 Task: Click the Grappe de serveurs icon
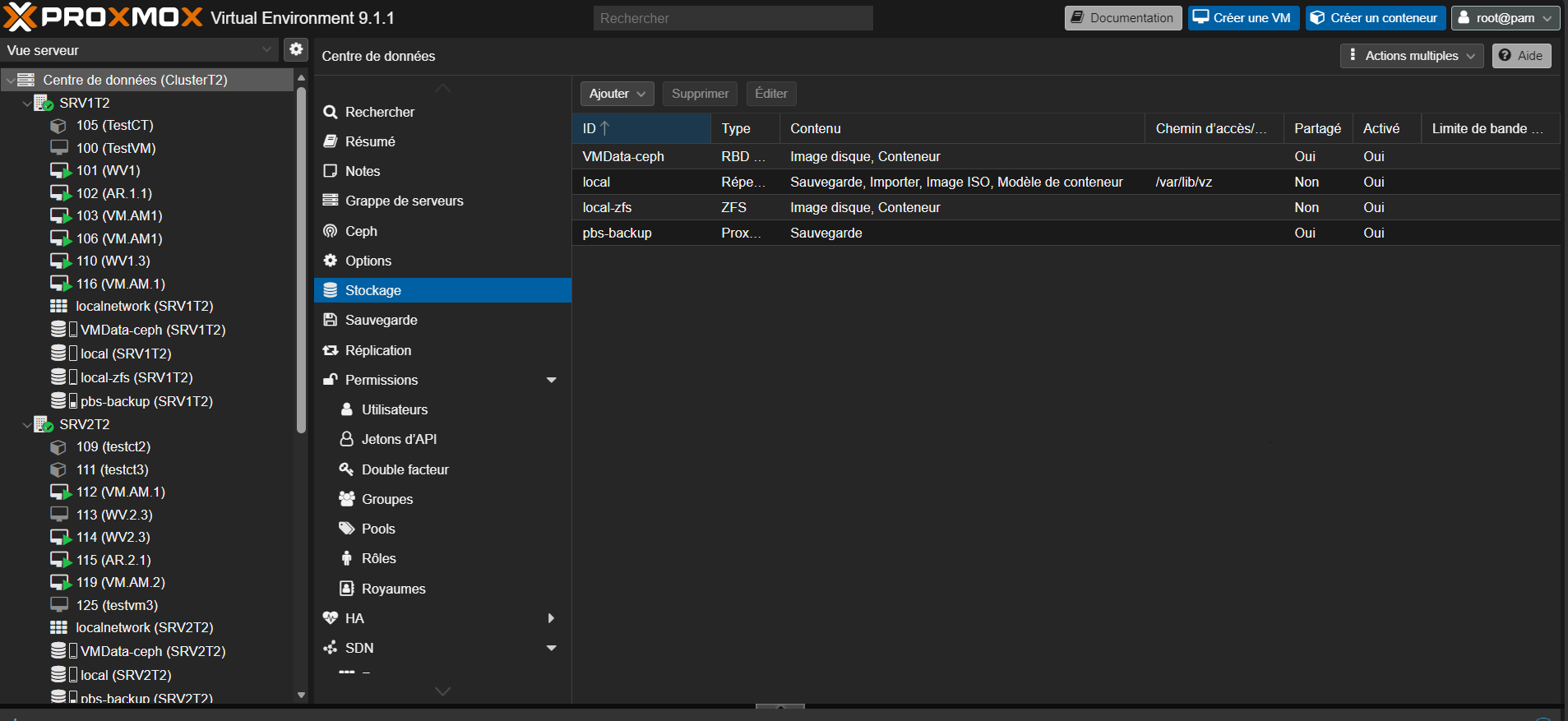coord(331,201)
